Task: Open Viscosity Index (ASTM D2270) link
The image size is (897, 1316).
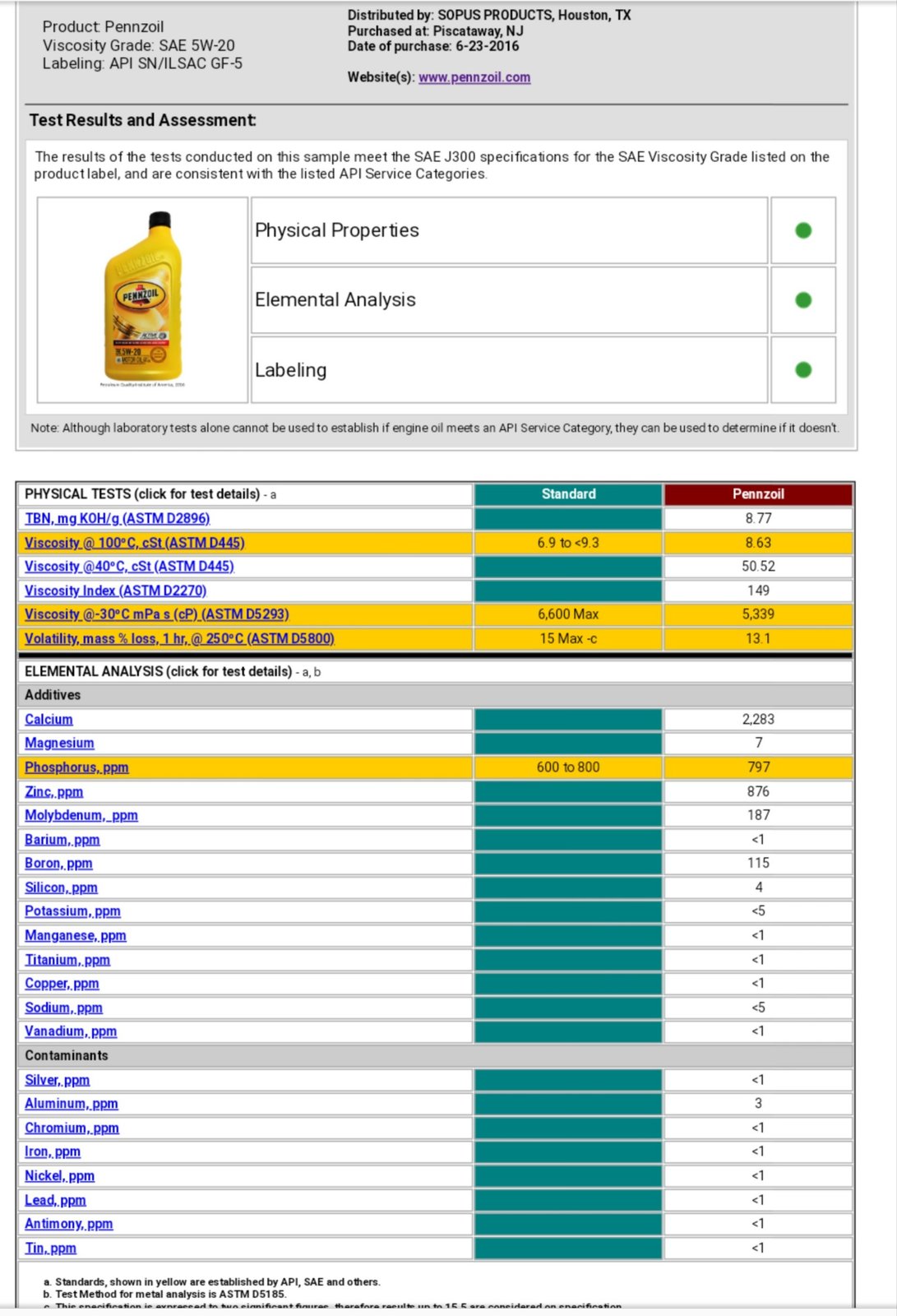Action: pos(115,591)
